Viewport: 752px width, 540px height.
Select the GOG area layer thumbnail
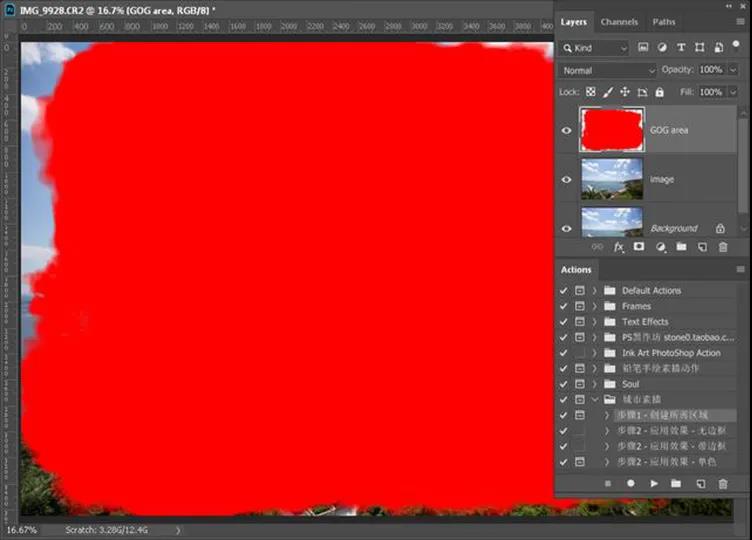(612, 130)
